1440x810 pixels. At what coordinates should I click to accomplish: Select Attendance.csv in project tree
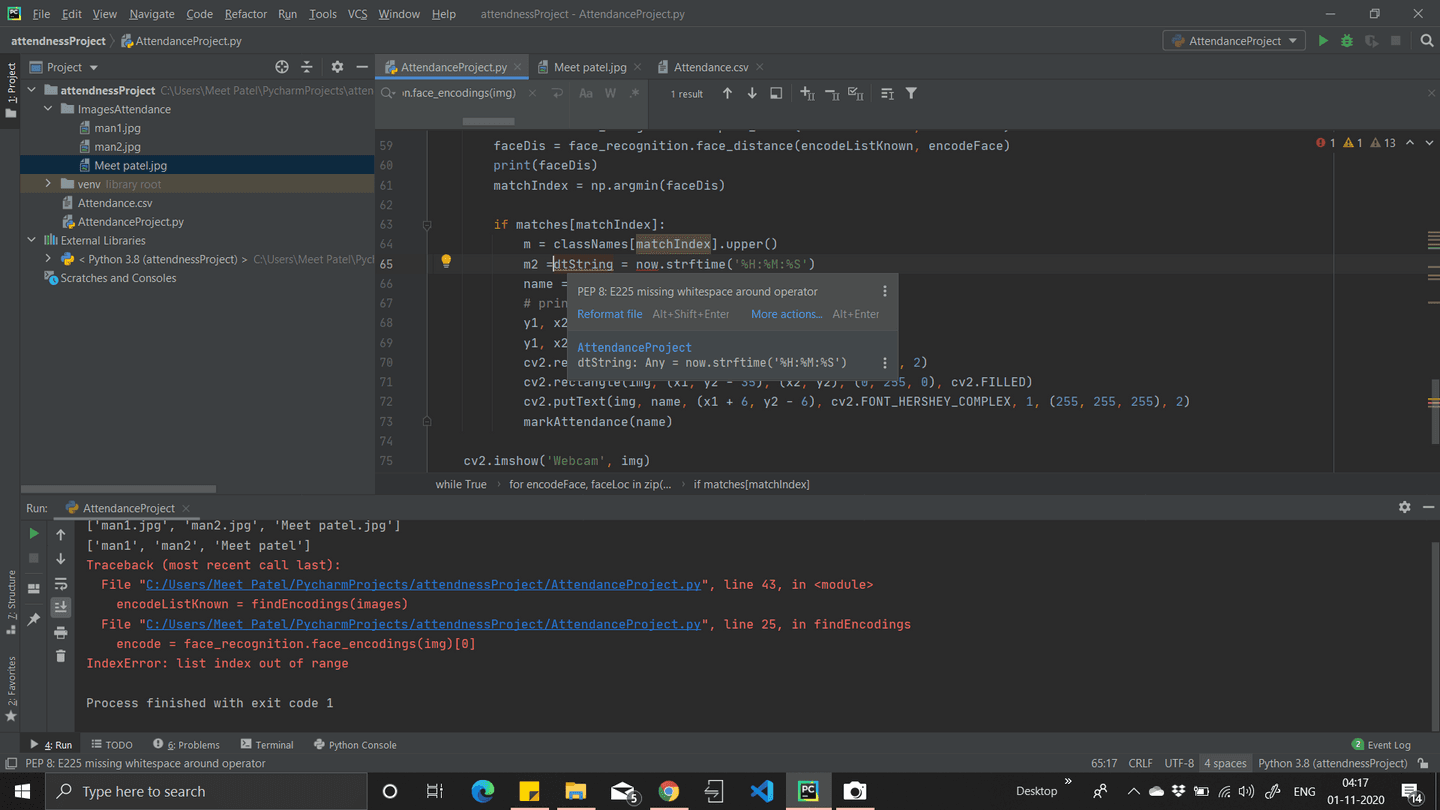tap(115, 203)
